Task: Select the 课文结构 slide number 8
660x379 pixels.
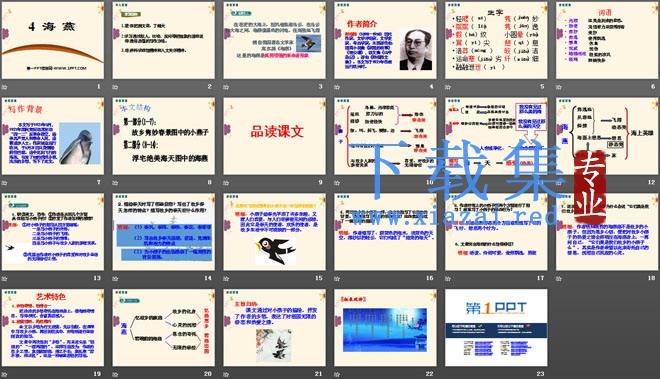Action: [164, 136]
